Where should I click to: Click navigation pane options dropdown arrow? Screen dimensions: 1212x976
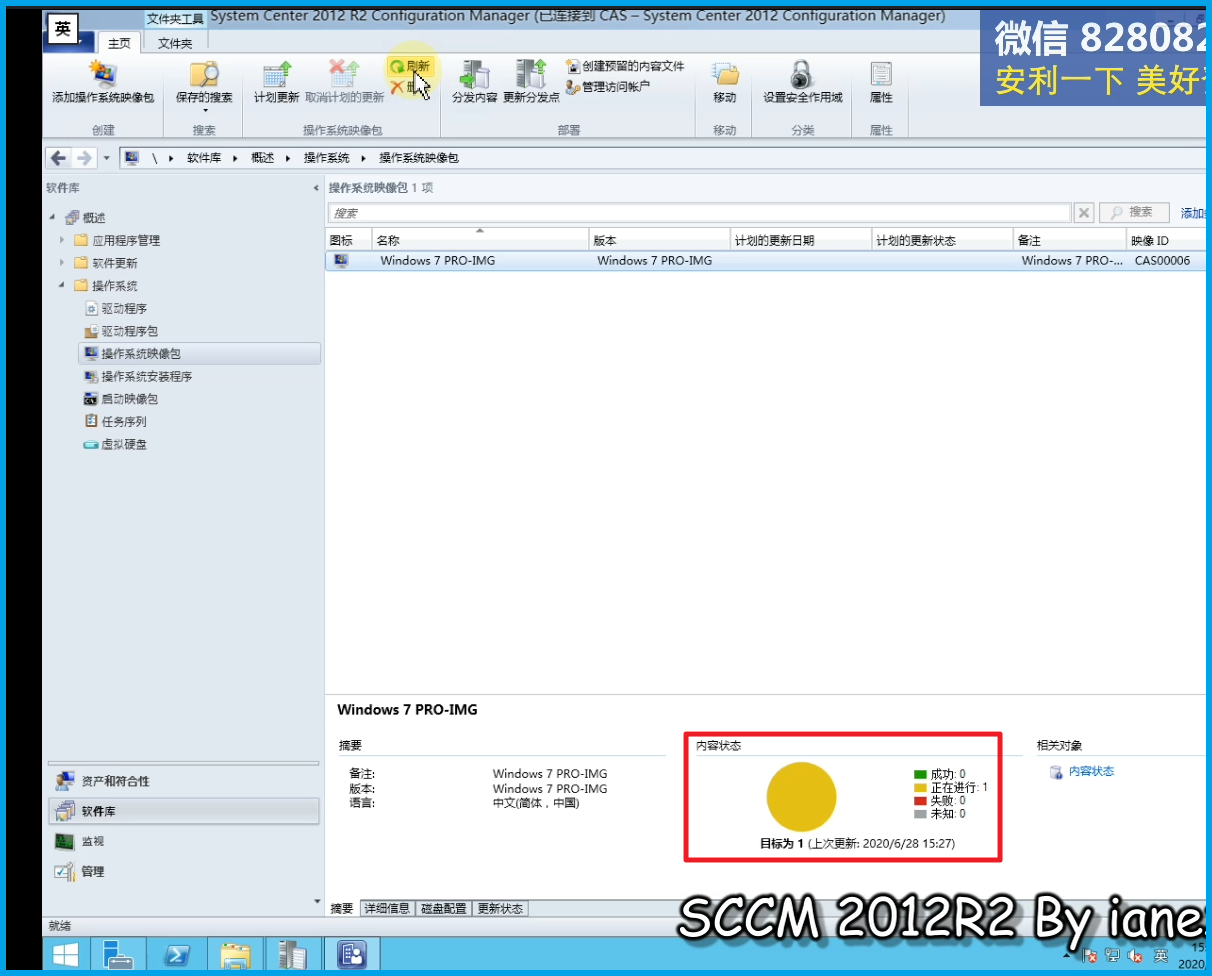317,902
